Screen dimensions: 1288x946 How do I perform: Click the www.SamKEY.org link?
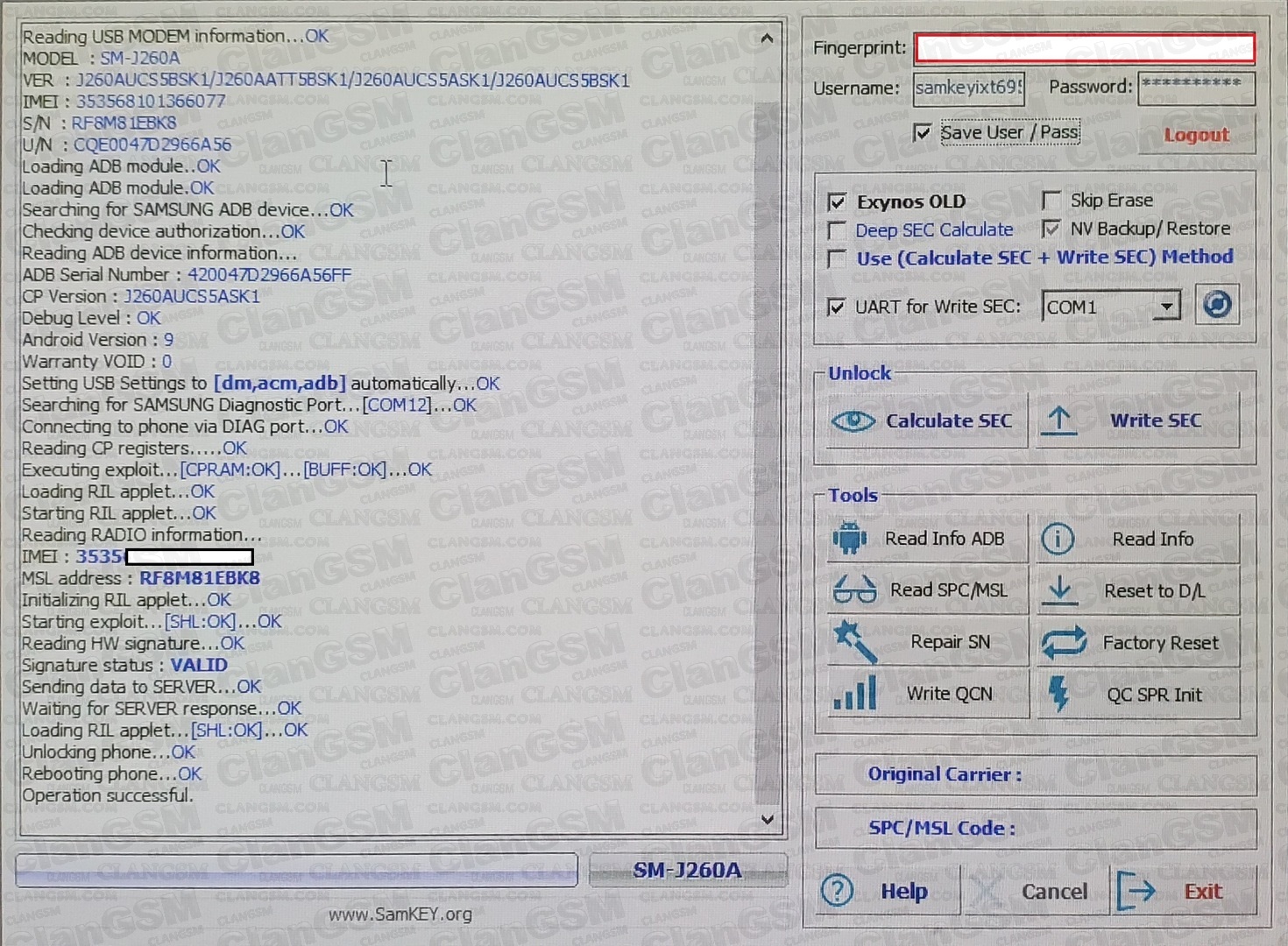pyautogui.click(x=400, y=914)
